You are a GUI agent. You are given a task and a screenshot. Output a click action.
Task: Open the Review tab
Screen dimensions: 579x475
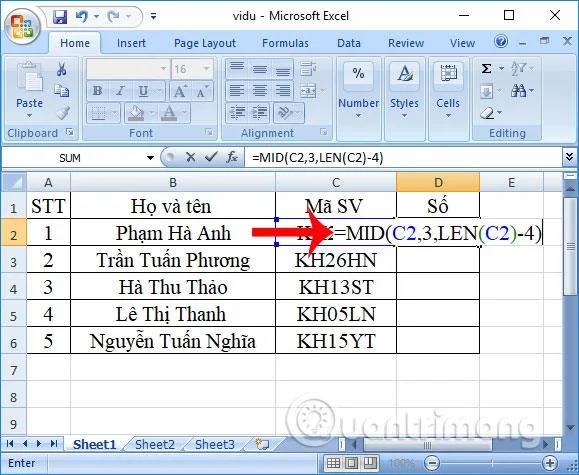[x=406, y=43]
